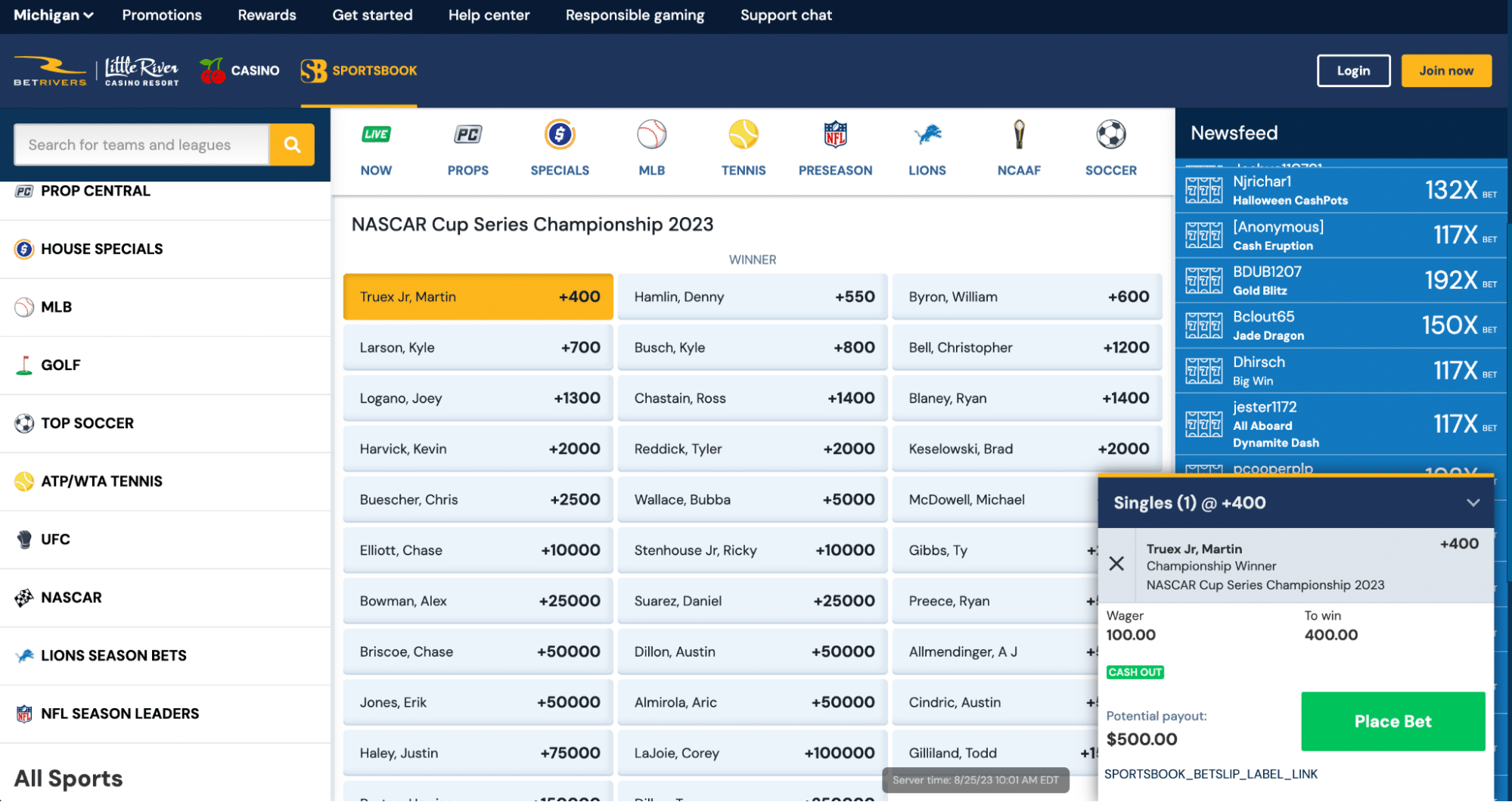
Task: Select Wallace, Bubba +5000 odds
Action: click(753, 499)
